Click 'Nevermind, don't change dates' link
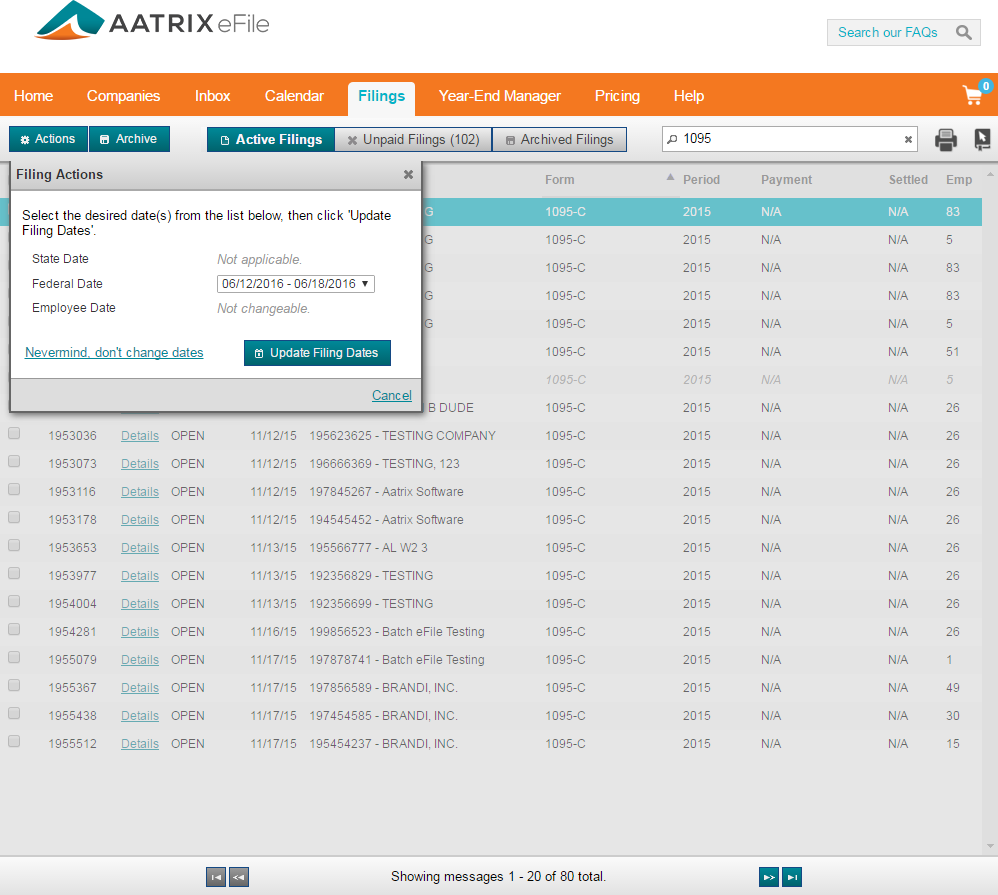 pyautogui.click(x=114, y=353)
